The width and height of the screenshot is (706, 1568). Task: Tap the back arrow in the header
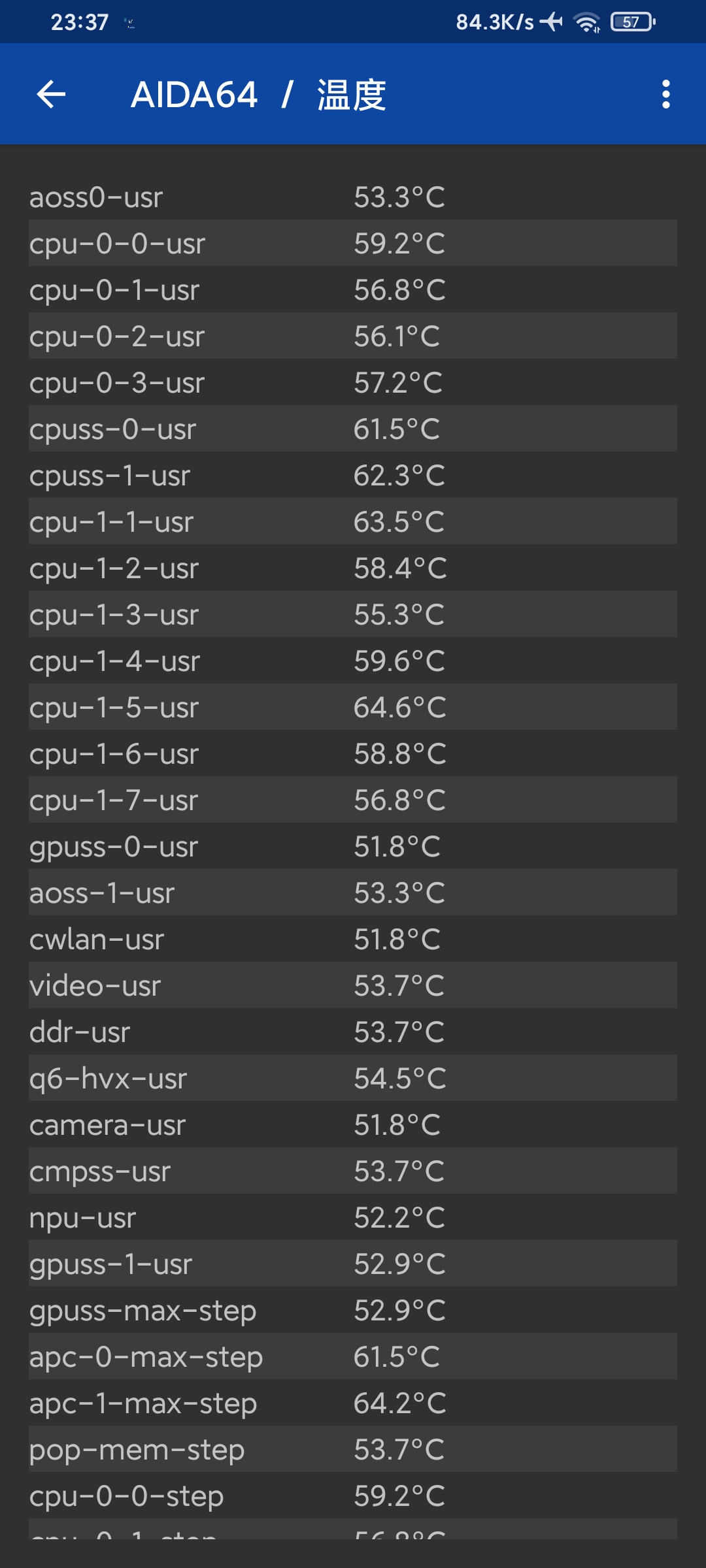tap(51, 95)
